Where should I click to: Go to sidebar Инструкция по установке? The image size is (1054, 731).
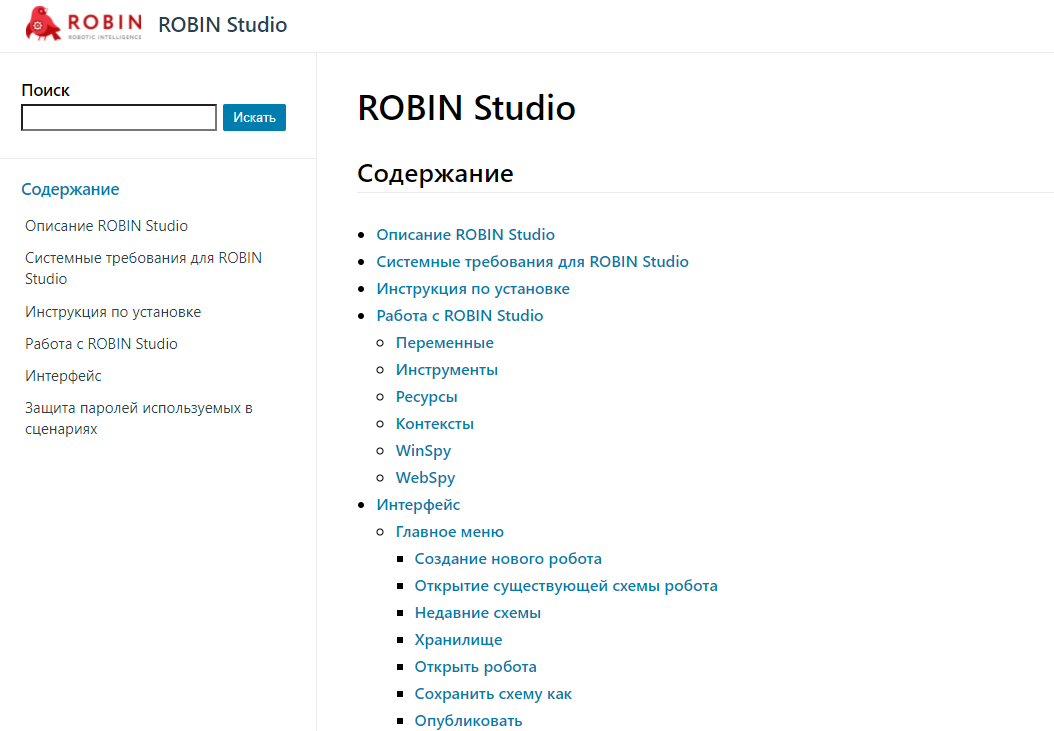click(113, 312)
